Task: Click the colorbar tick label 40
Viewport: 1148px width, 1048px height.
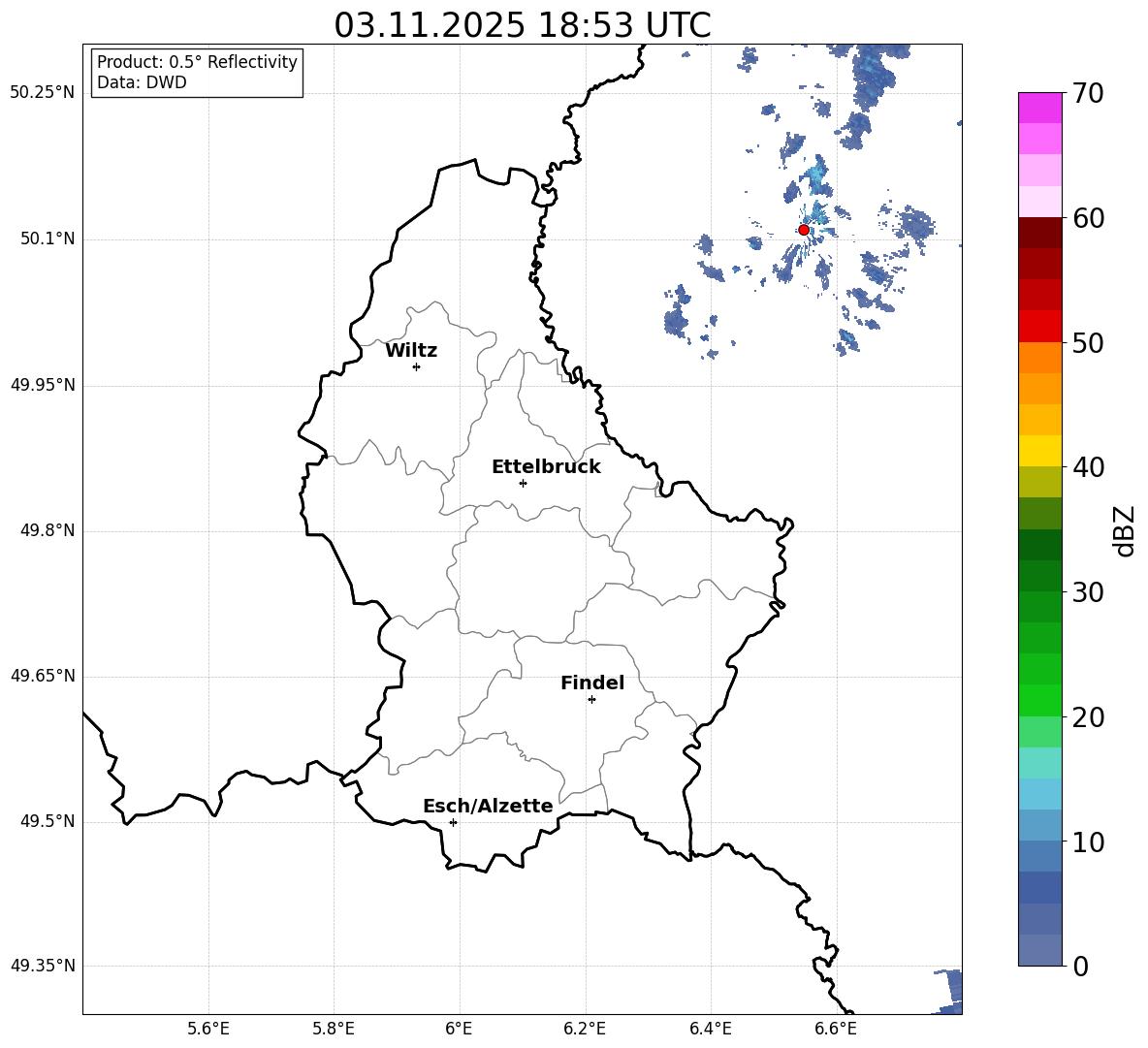Action: click(x=1088, y=467)
